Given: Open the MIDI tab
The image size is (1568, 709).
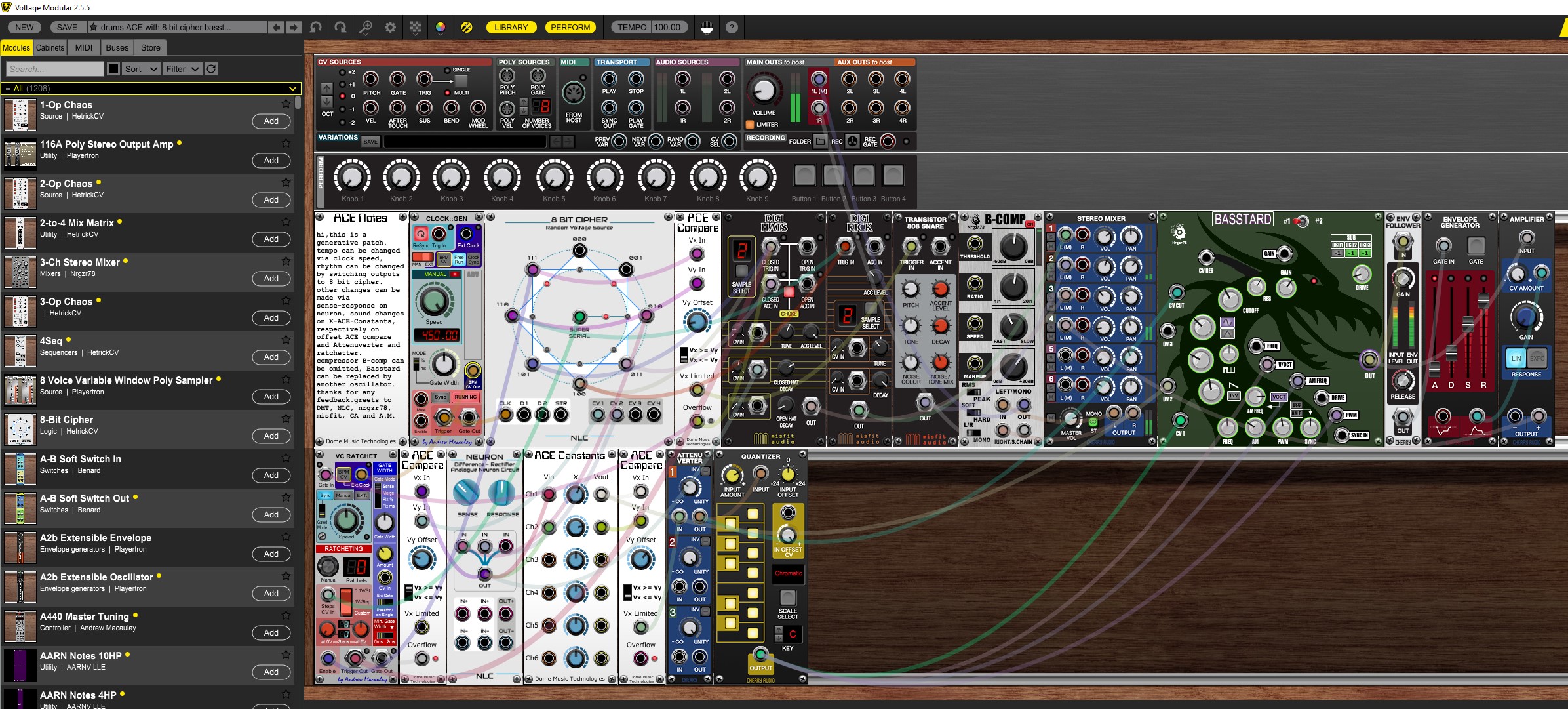Looking at the screenshot, I should click(84, 48).
